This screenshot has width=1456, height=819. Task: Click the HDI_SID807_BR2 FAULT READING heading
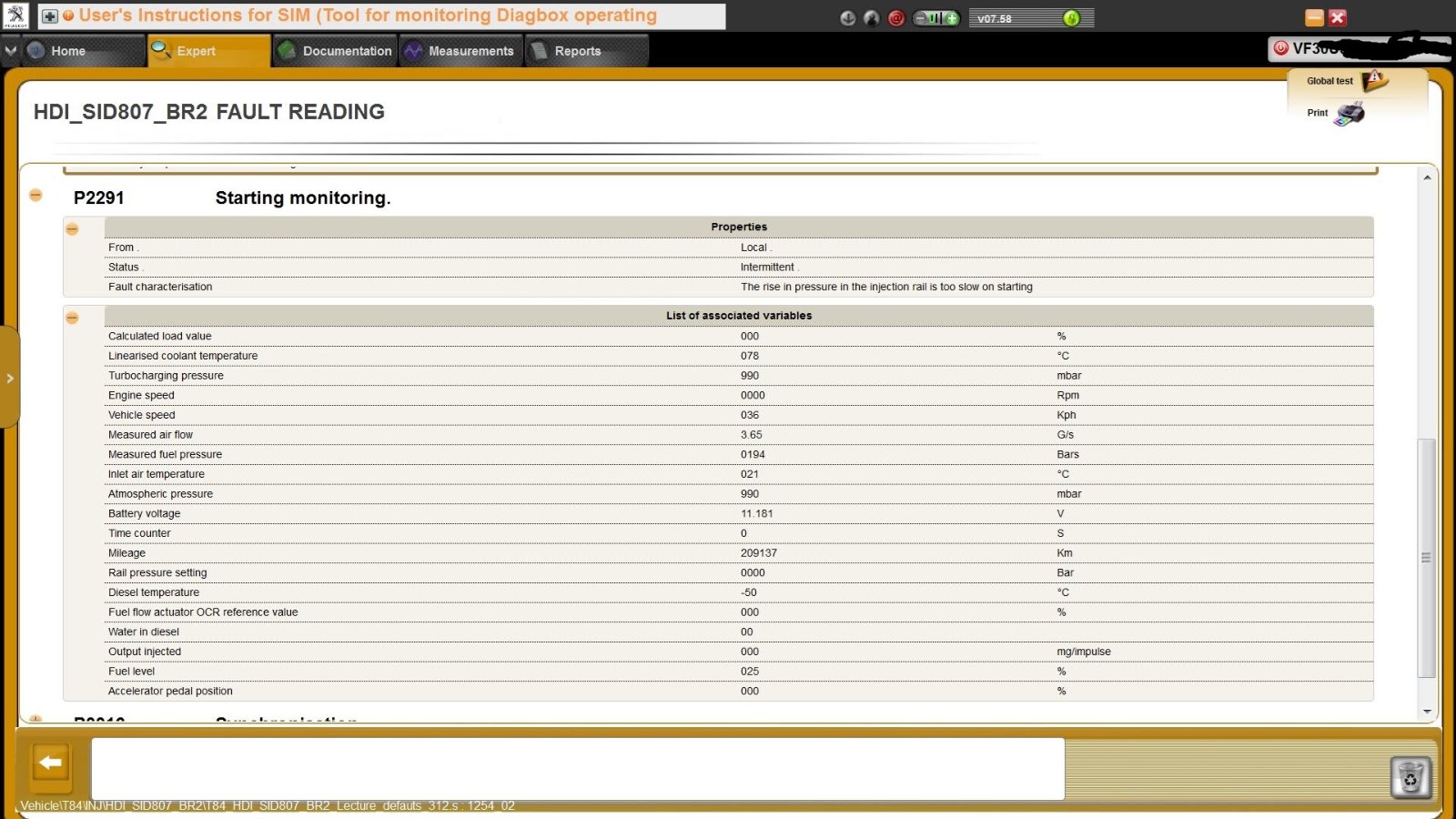pyautogui.click(x=209, y=112)
